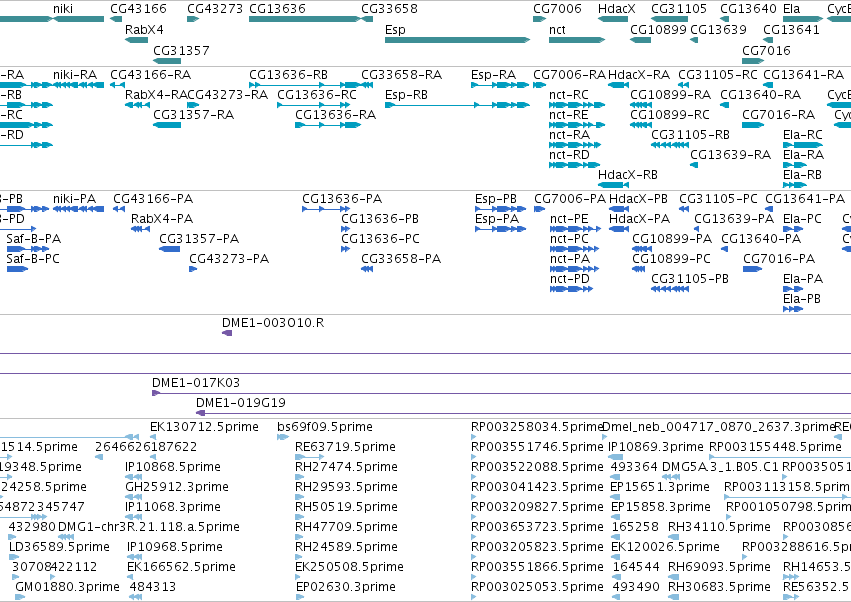Select protein RabX4-PA
Screen dimensions: 851x602
141,229
